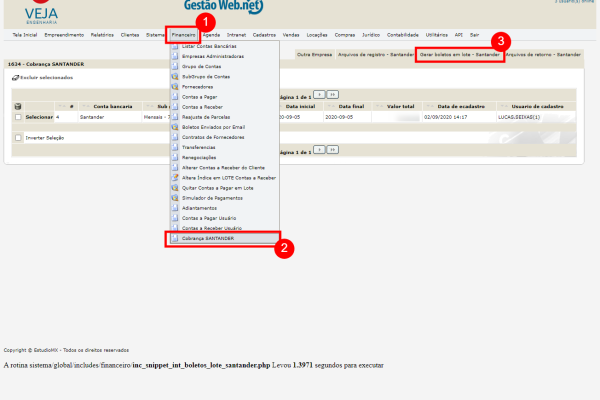Click the trash icon in the table header
This screenshot has width=600, height=400.
(18, 105)
